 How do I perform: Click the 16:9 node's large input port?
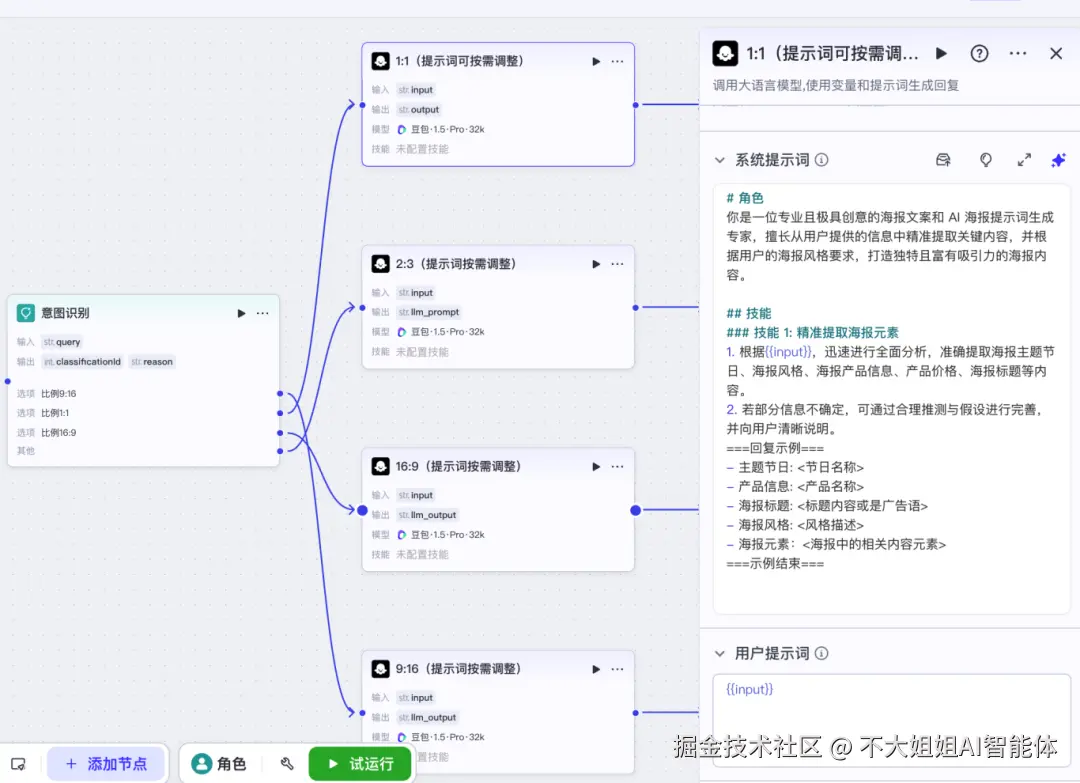tap(362, 510)
